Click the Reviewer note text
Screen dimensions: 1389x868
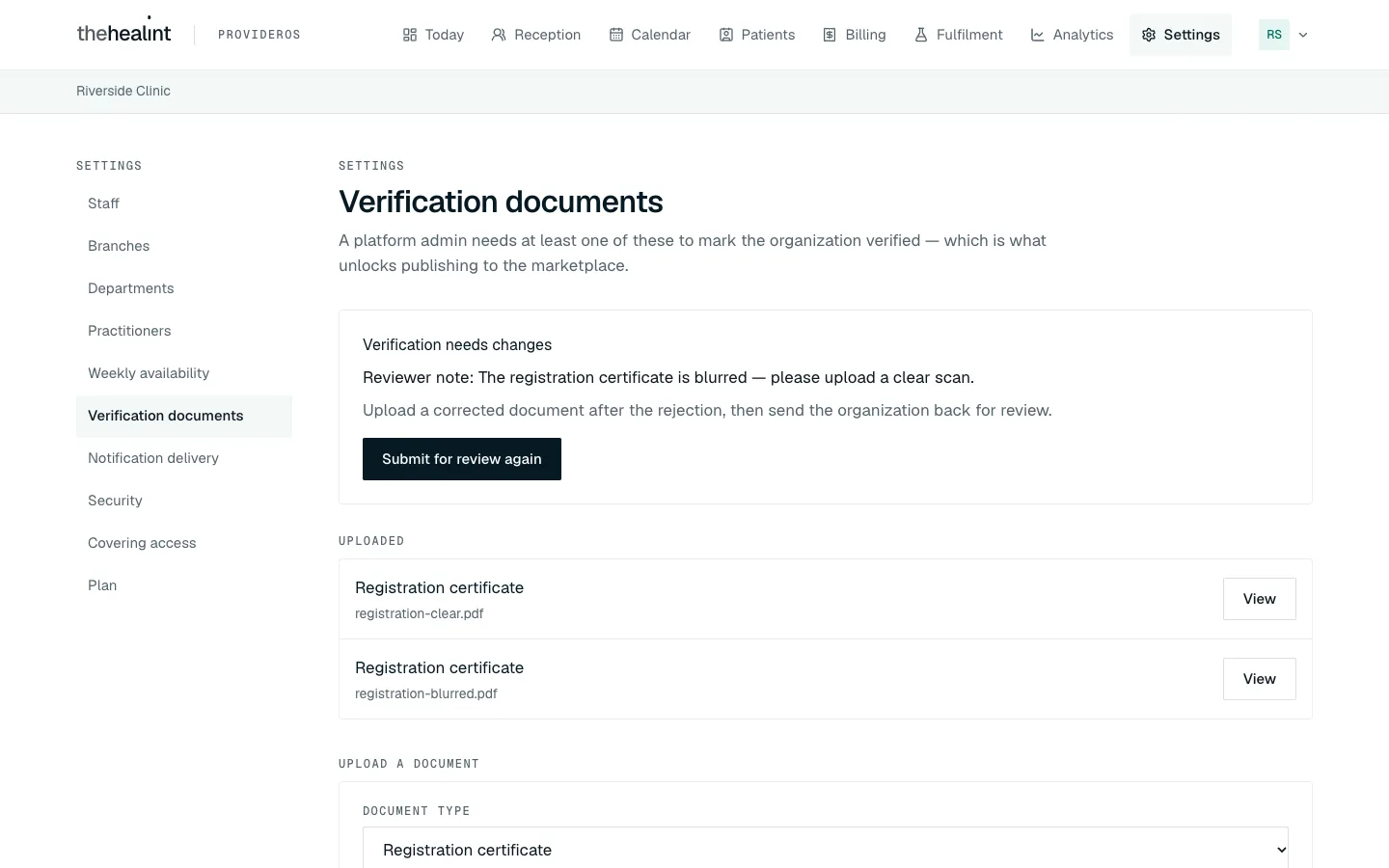point(668,378)
